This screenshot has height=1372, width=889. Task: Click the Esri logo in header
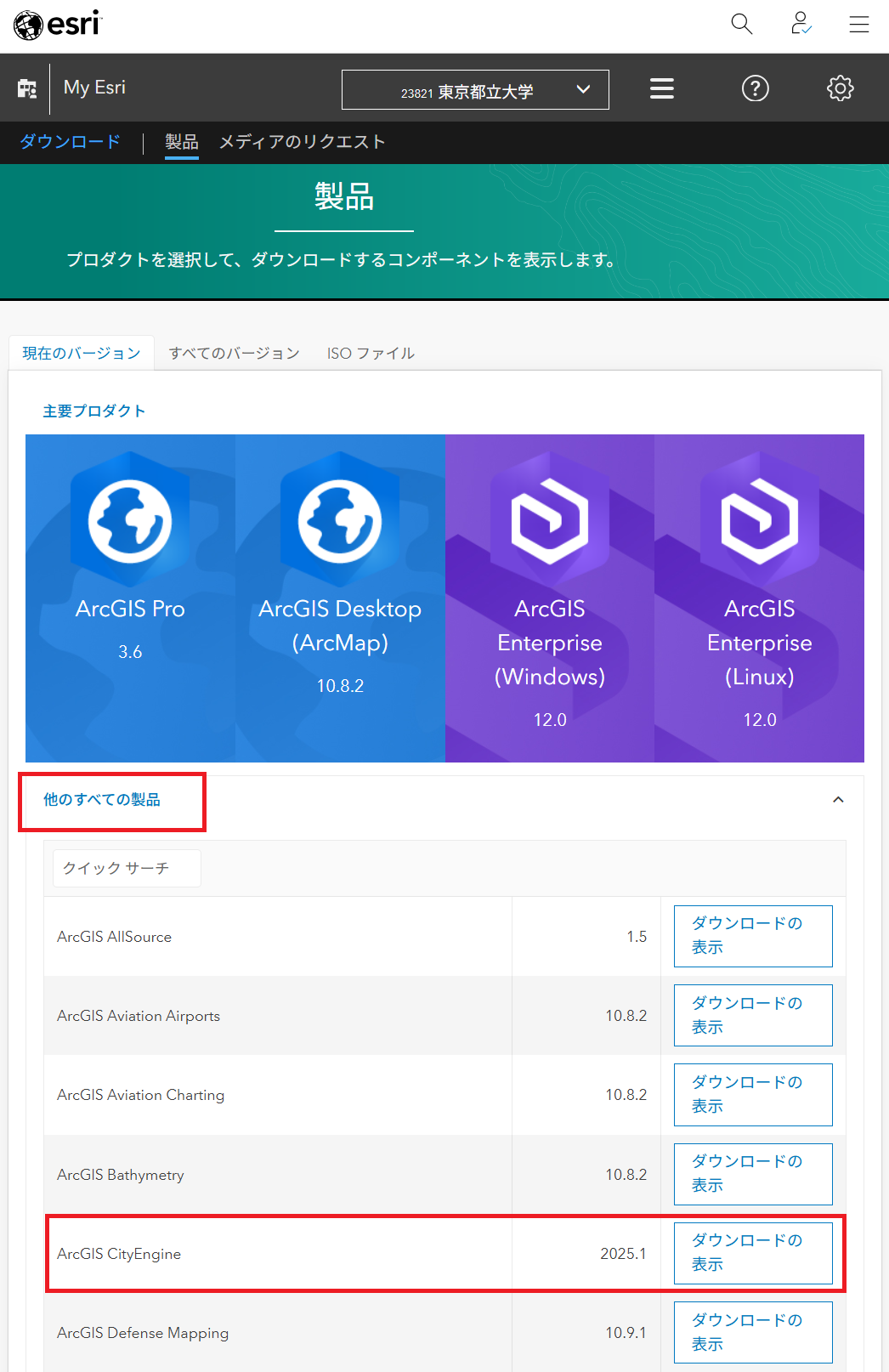click(x=58, y=25)
